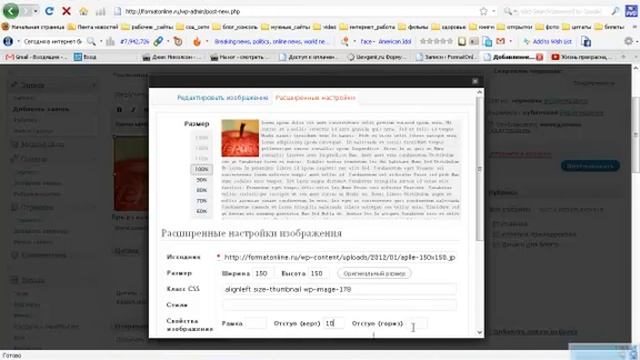Click the chain link icon in the toolbar
The width and height of the screenshot is (640, 360).
pyautogui.click(x=158, y=41)
